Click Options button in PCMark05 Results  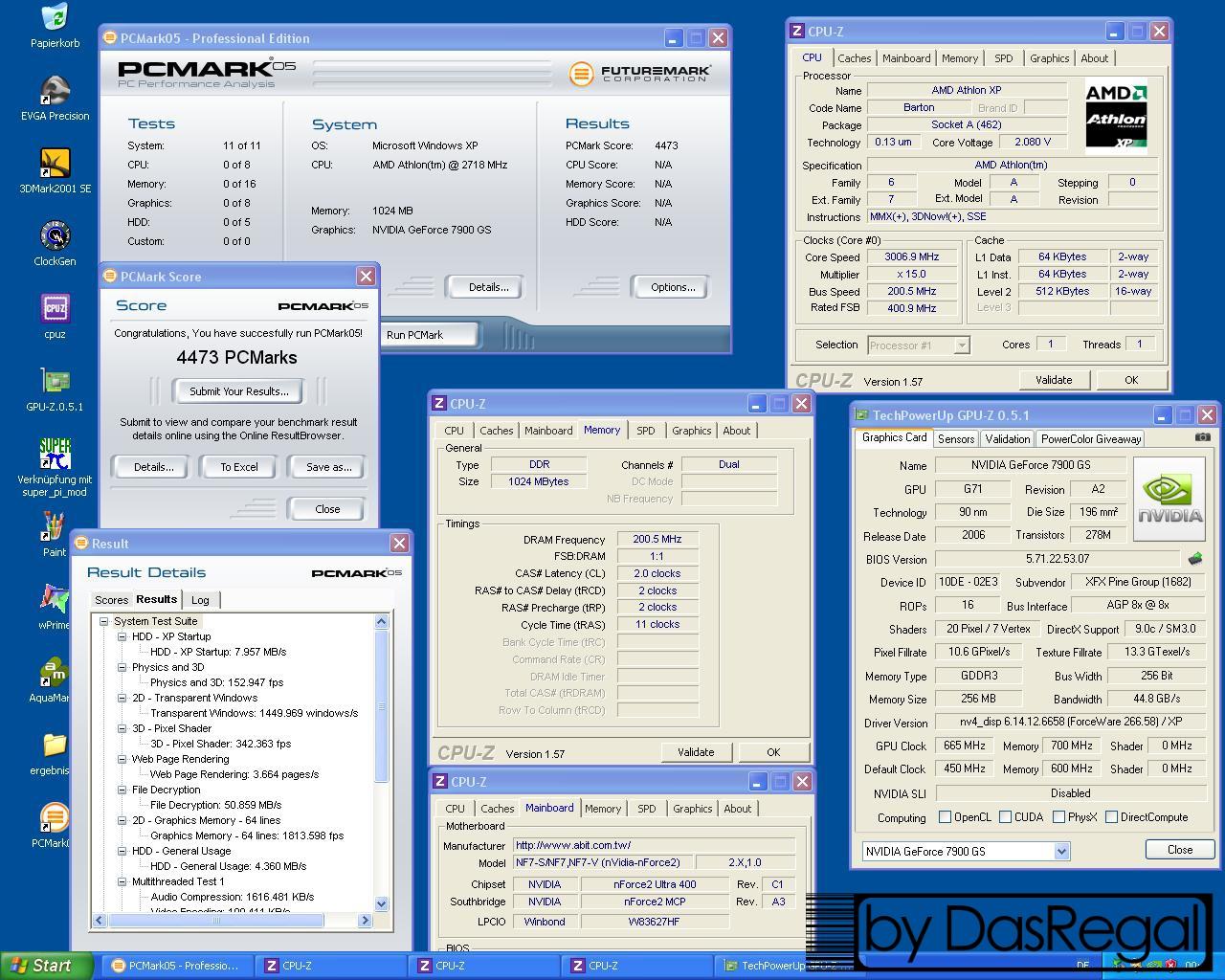pyautogui.click(x=672, y=287)
